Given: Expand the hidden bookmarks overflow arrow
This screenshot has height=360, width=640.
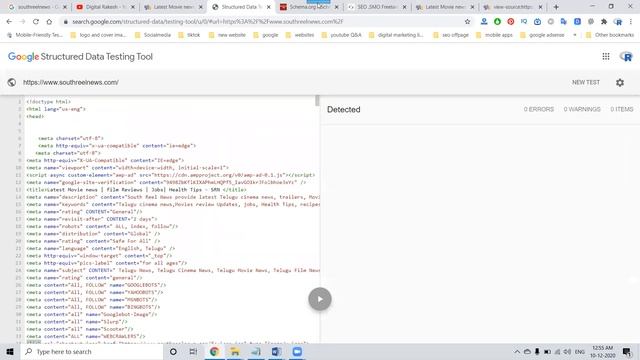Looking at the screenshot, I should point(575,35).
